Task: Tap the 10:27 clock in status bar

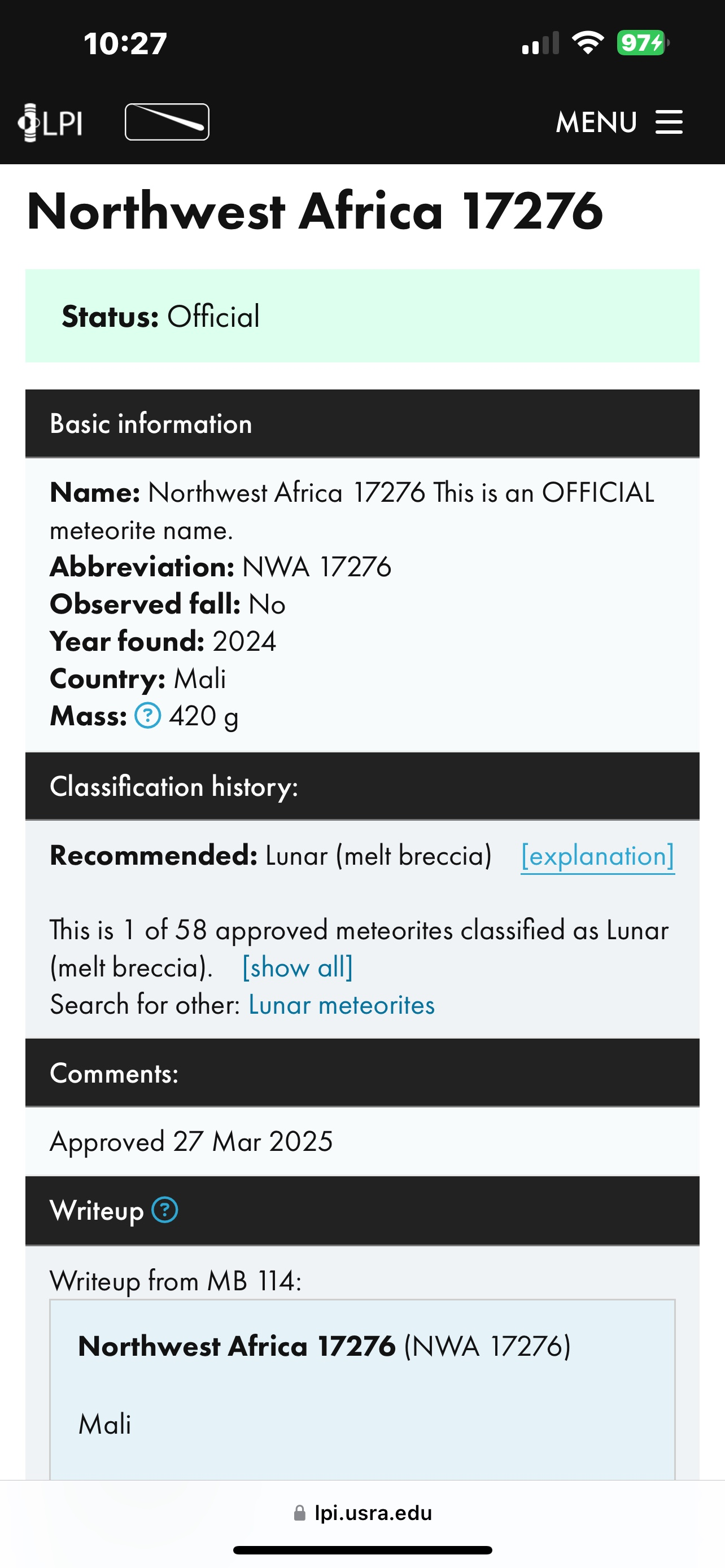Action: [125, 44]
